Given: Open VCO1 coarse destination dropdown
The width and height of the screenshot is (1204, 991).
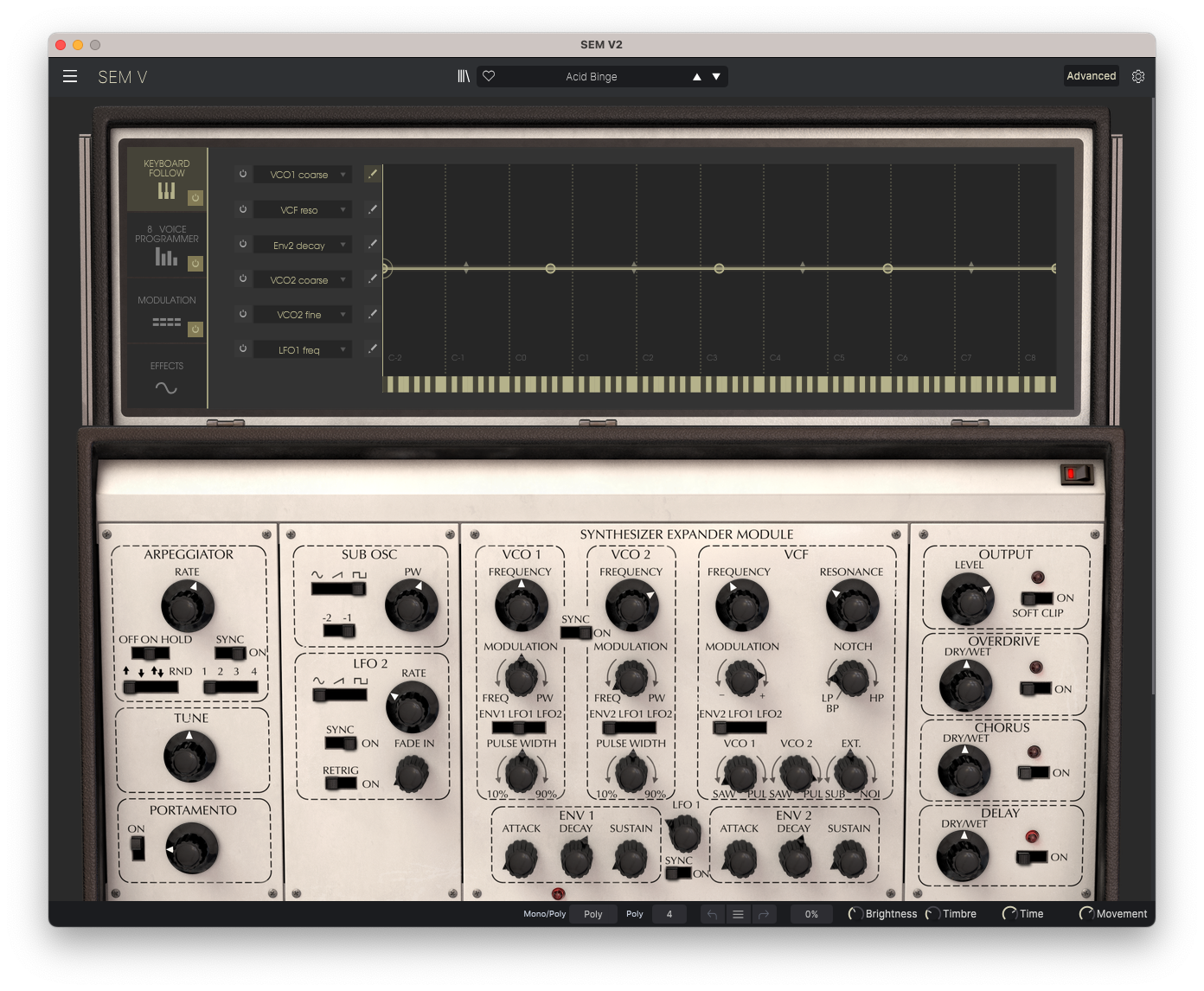Looking at the screenshot, I should [303, 175].
